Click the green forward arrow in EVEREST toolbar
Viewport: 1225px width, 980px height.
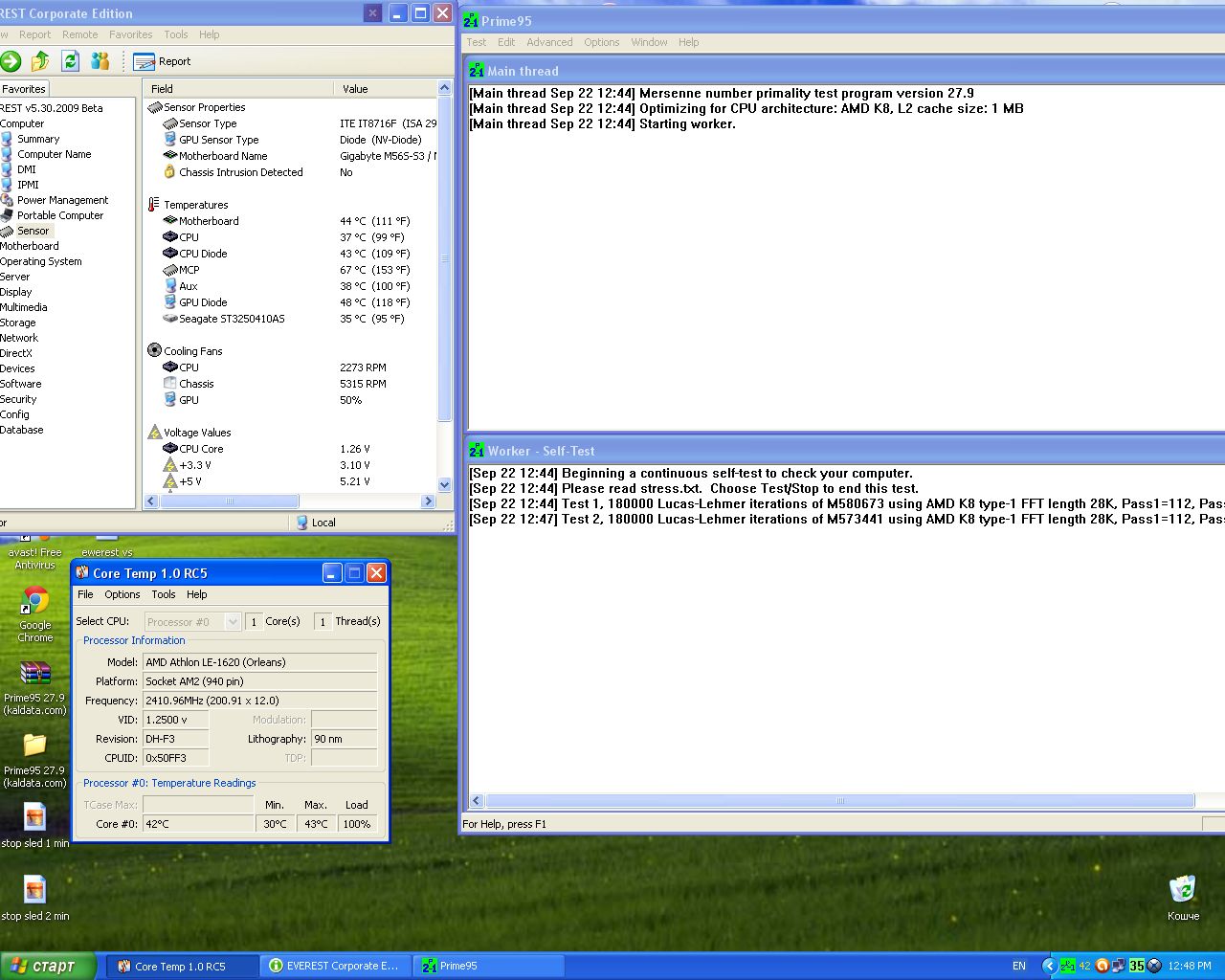click(11, 61)
